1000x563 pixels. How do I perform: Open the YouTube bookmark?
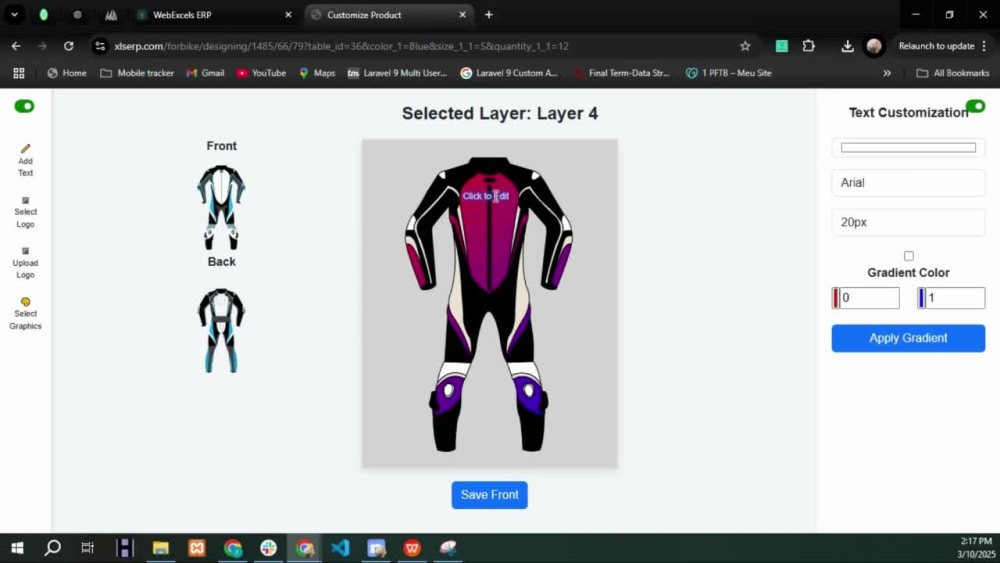coord(261,73)
